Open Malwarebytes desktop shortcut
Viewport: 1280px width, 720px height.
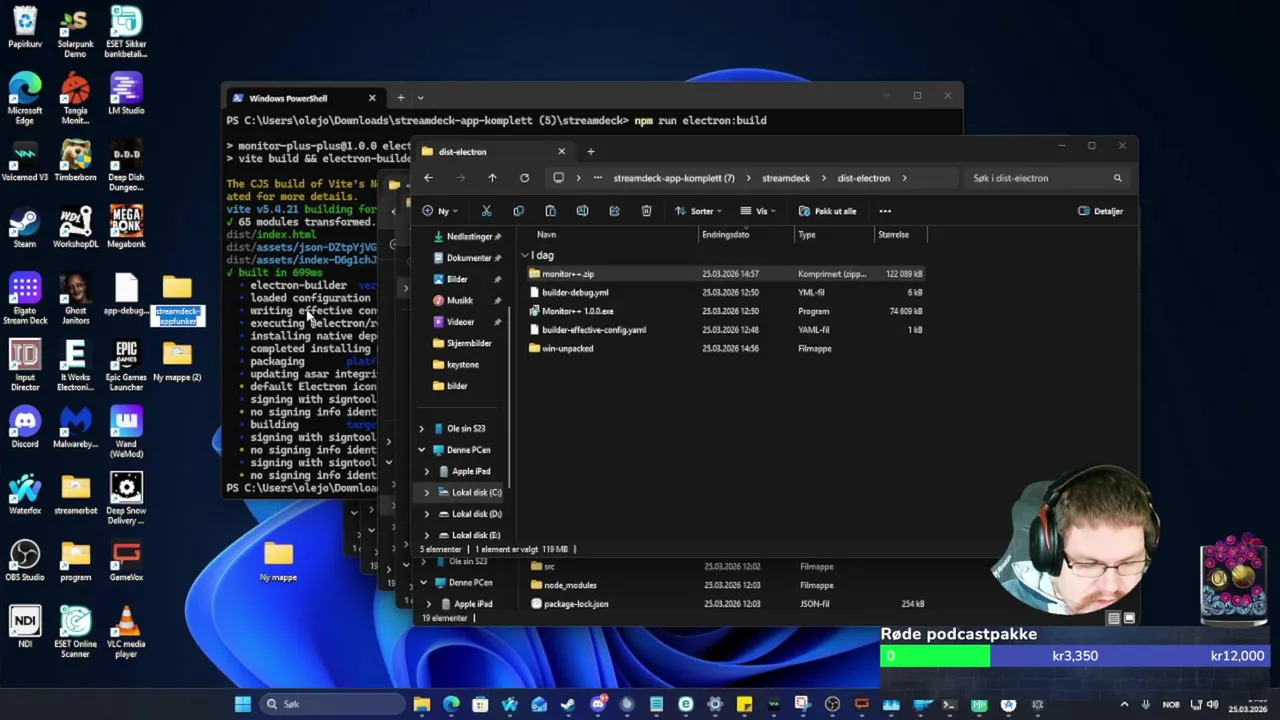(x=75, y=427)
